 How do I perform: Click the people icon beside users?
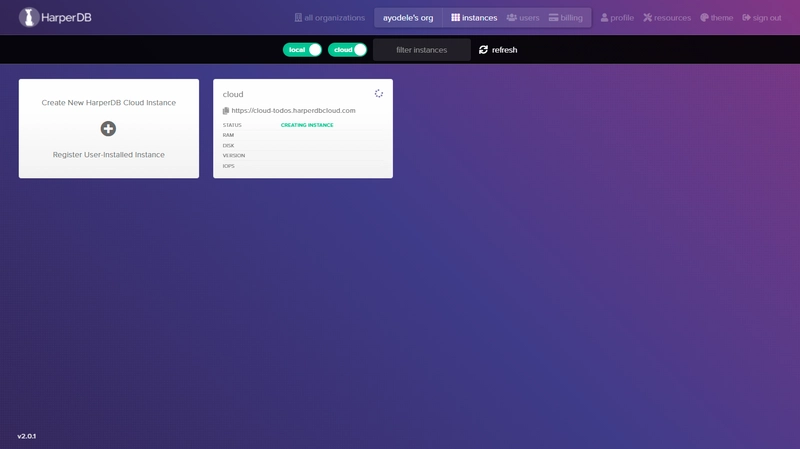click(x=511, y=18)
